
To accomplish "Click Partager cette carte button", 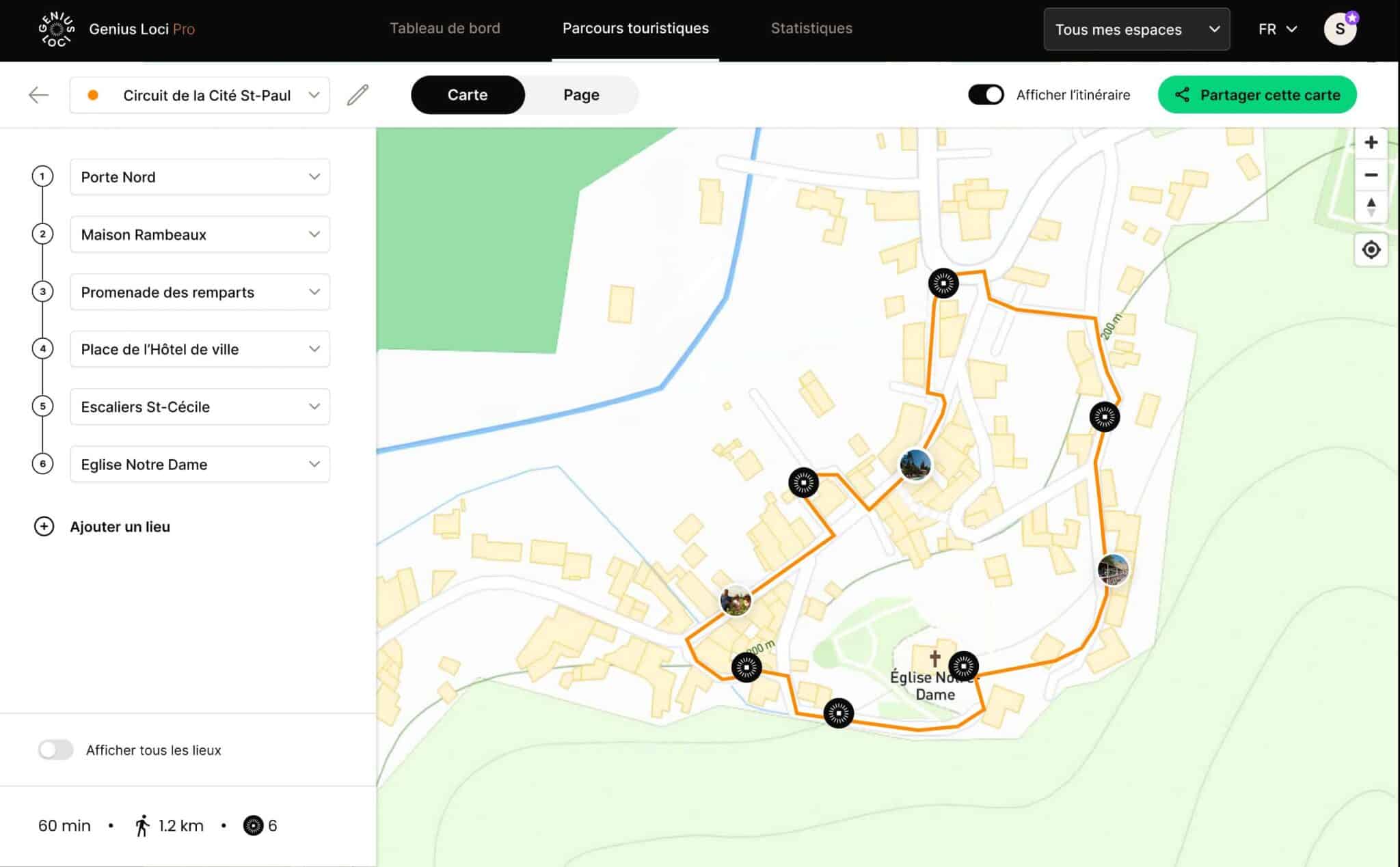I will 1256,95.
